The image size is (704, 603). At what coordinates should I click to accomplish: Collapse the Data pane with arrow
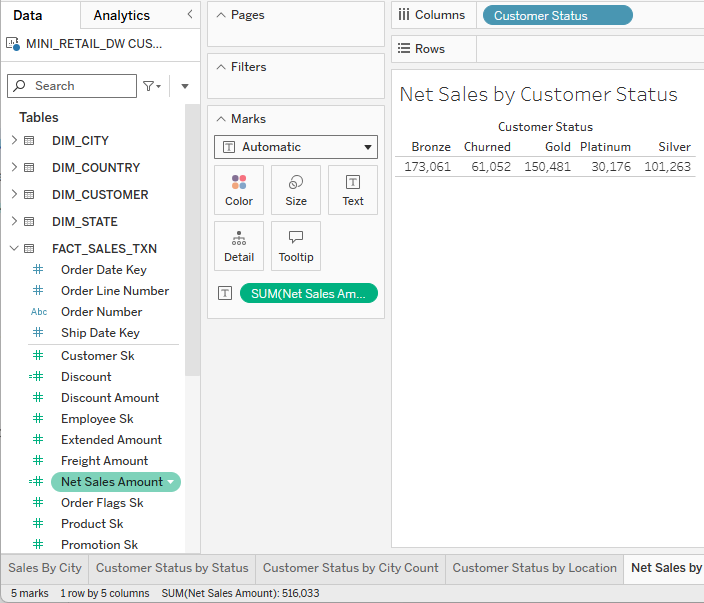point(190,15)
